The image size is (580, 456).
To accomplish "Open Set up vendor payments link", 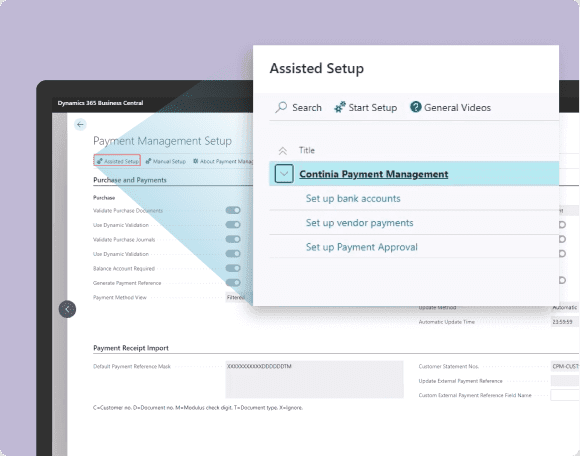I will [360, 223].
